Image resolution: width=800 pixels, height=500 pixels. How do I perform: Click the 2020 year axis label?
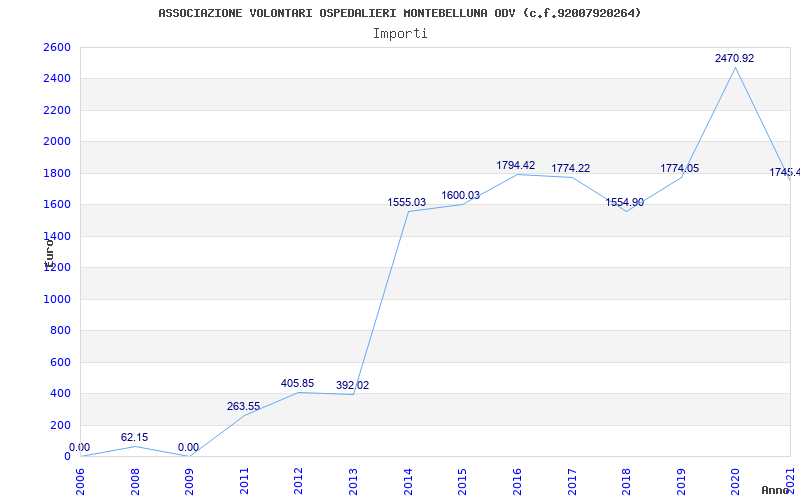click(x=735, y=482)
